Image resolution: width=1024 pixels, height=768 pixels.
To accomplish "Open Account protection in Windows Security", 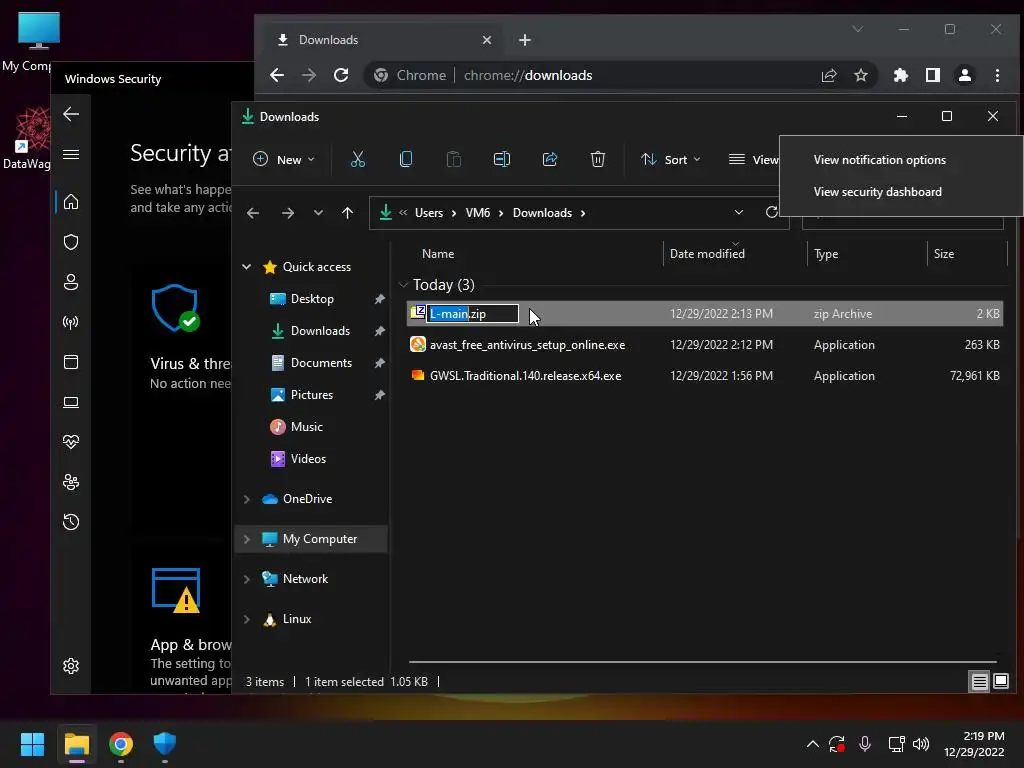I will point(71,282).
